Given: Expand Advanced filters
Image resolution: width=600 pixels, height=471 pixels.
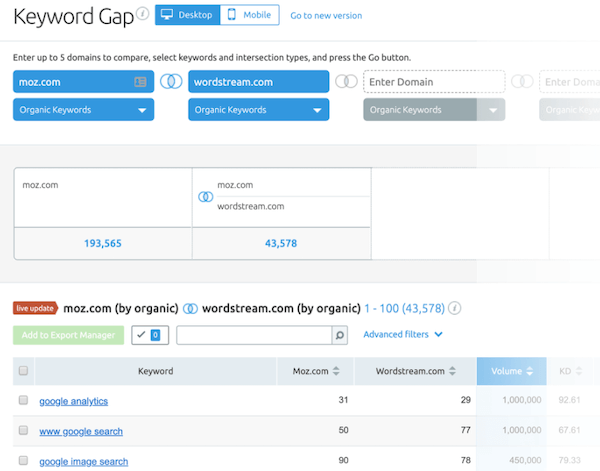Looking at the screenshot, I should [x=402, y=335].
